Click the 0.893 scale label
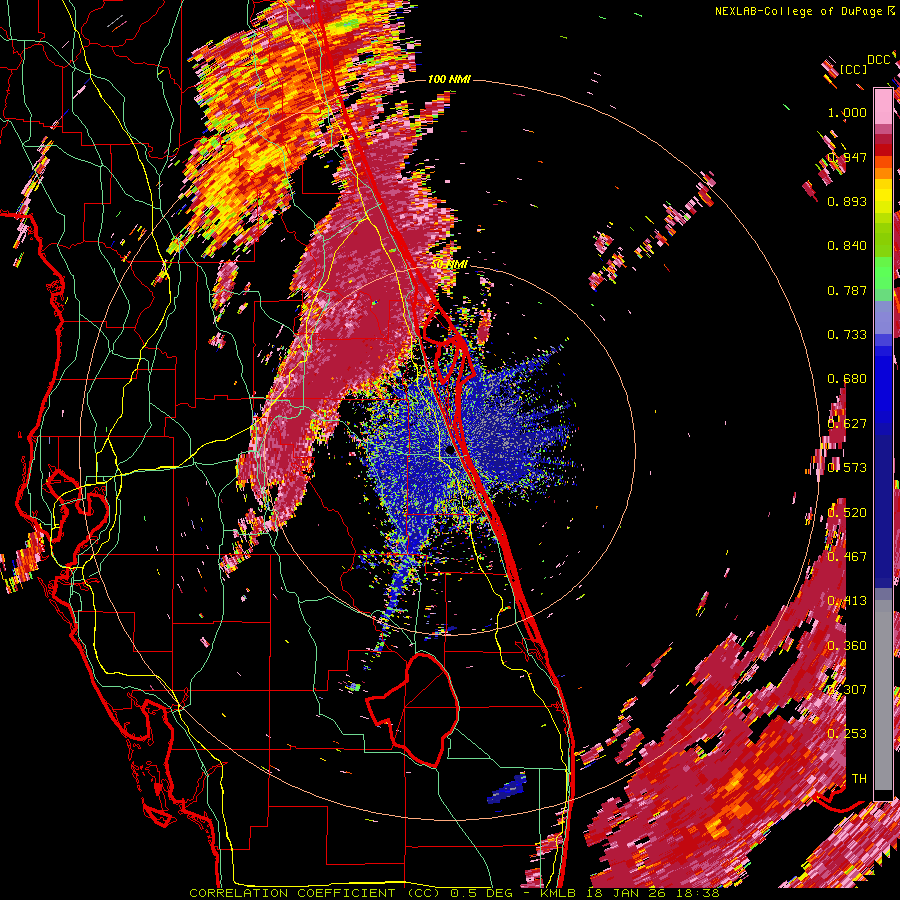Image resolution: width=900 pixels, height=900 pixels. (847, 201)
